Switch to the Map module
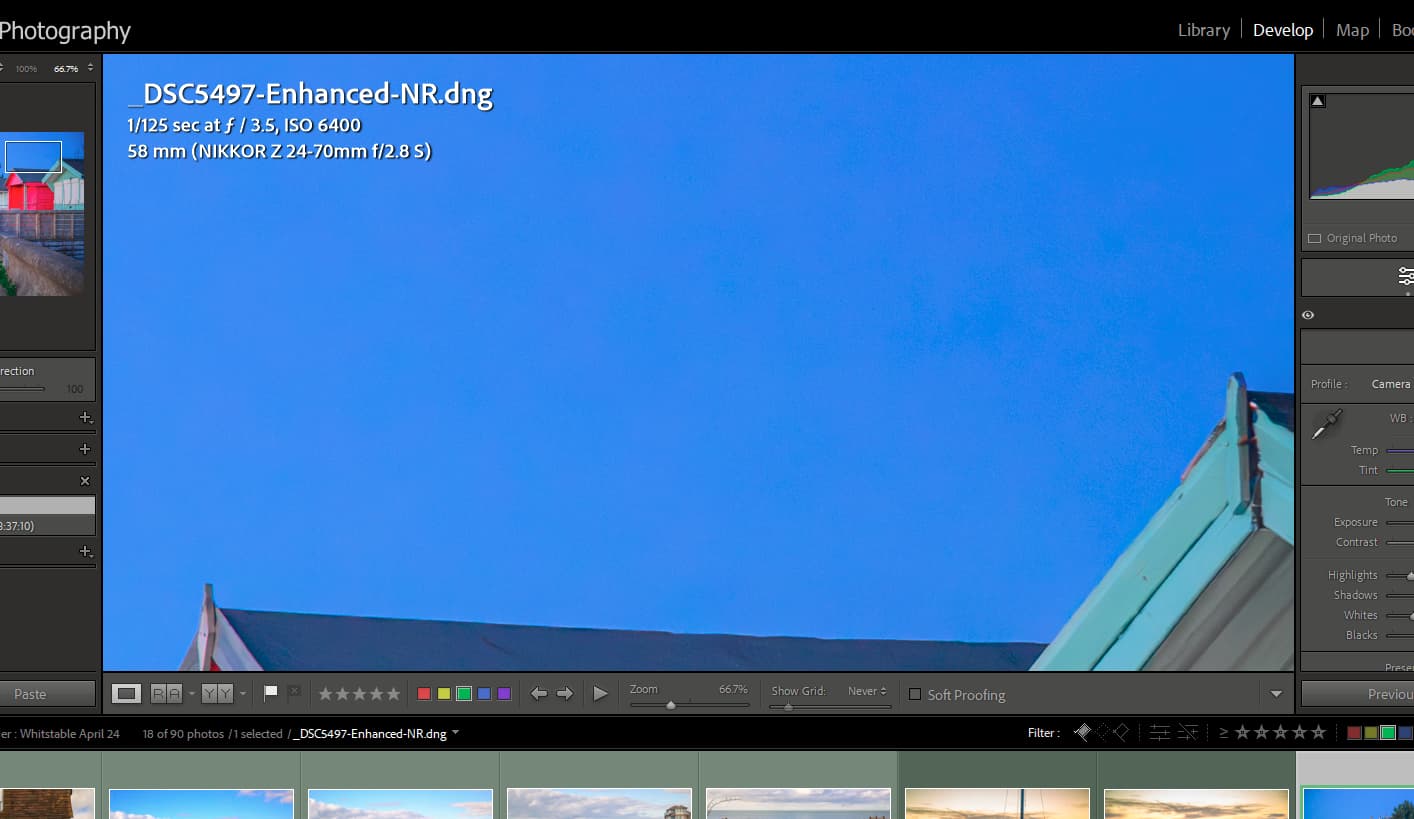The width and height of the screenshot is (1414, 819). (1352, 30)
